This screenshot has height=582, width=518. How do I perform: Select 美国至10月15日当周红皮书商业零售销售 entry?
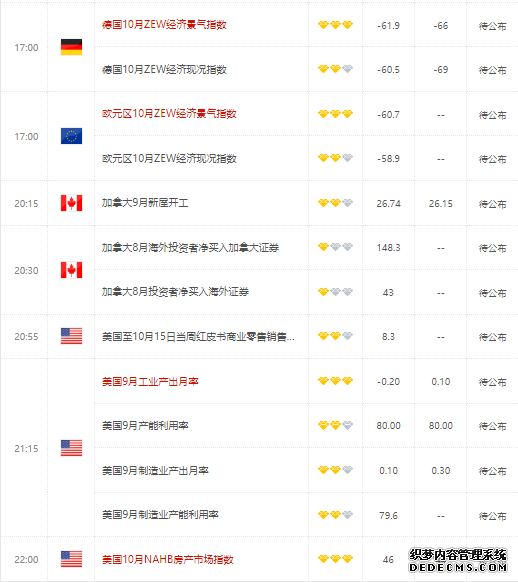click(198, 337)
